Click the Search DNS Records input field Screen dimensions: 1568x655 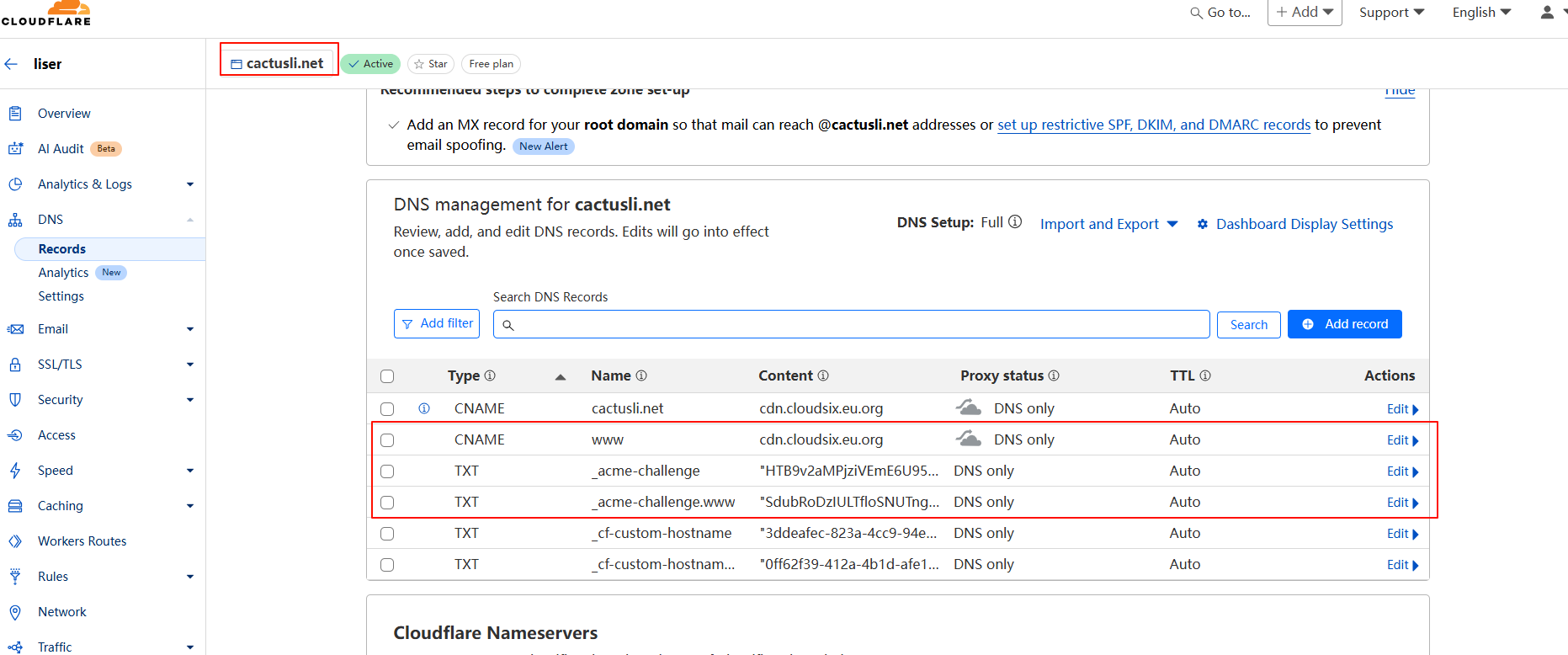tap(852, 324)
